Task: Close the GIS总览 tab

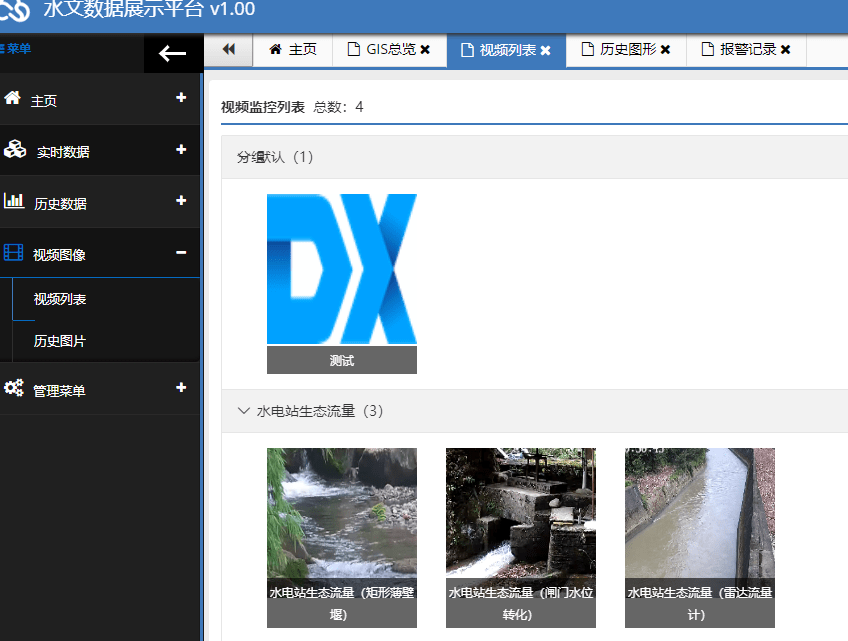Action: tap(425, 50)
